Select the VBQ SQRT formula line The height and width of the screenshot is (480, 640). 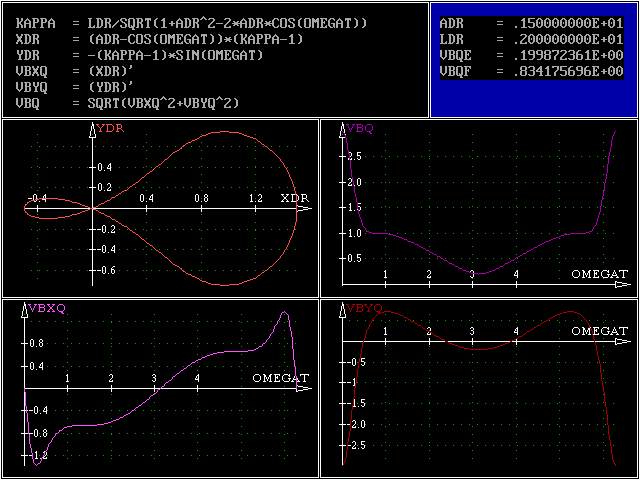pyautogui.click(x=128, y=103)
